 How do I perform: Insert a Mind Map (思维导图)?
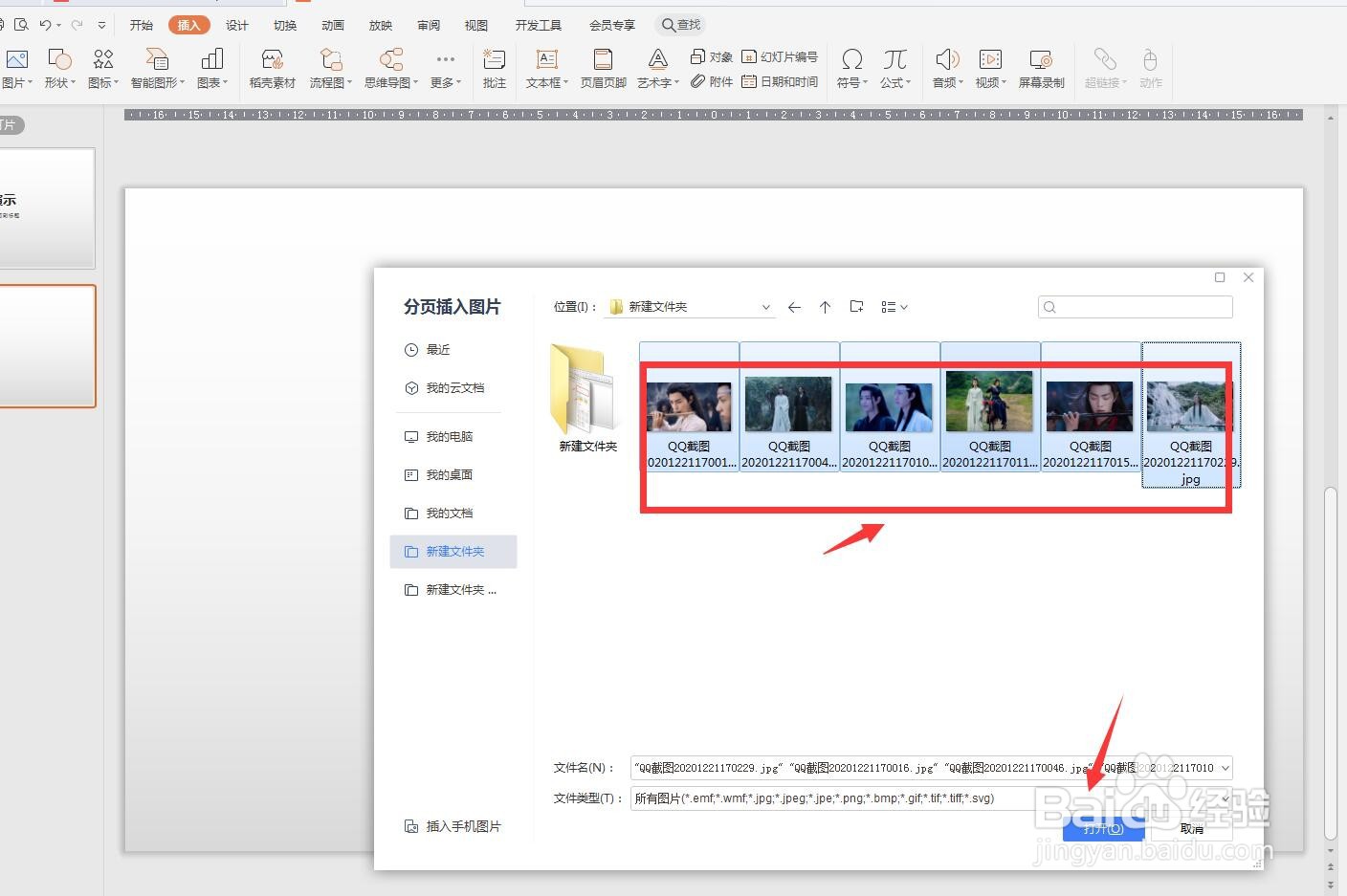click(x=390, y=69)
